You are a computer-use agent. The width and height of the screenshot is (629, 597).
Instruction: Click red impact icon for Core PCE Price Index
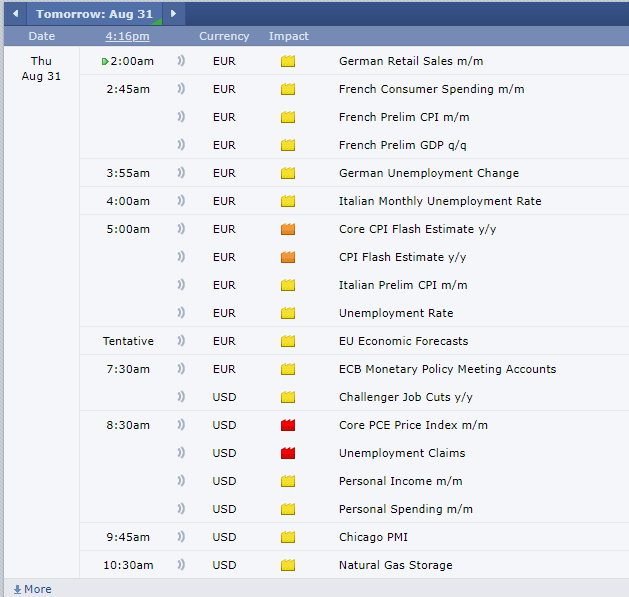tap(288, 425)
